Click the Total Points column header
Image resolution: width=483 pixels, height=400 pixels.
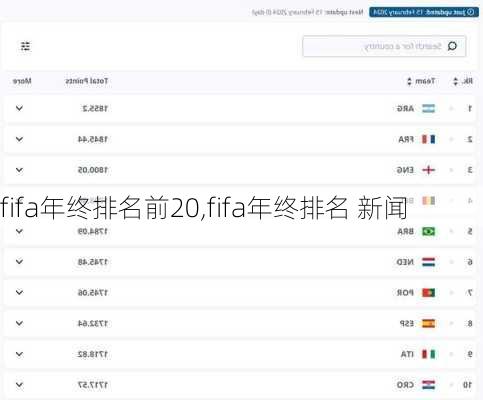[87, 81]
